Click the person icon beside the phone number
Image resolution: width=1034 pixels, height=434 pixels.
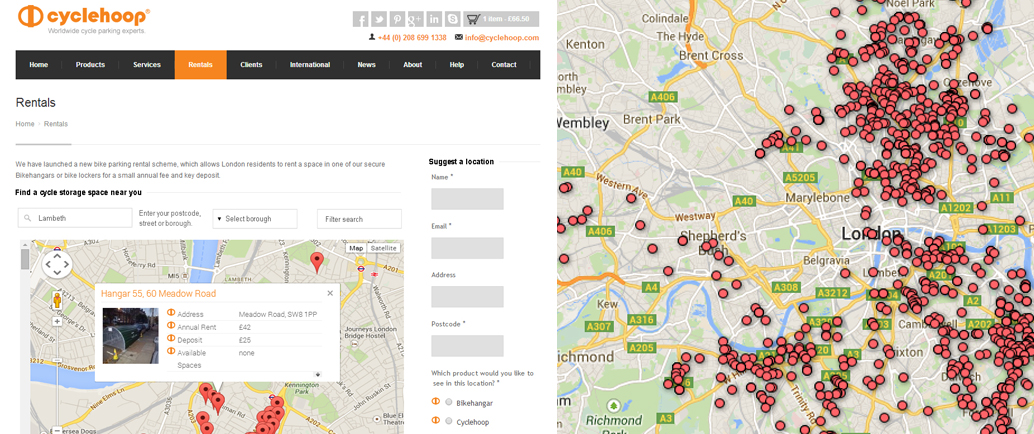click(372, 38)
